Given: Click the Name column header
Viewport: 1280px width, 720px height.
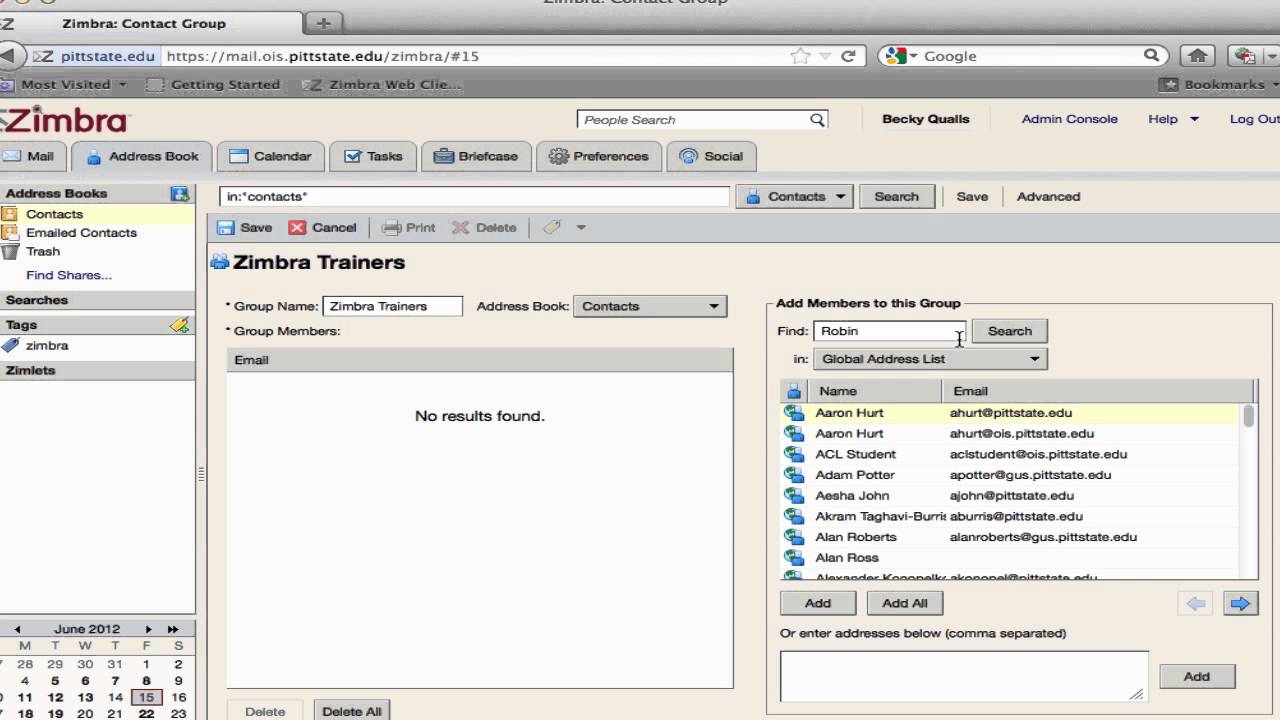Looking at the screenshot, I should tap(875, 391).
